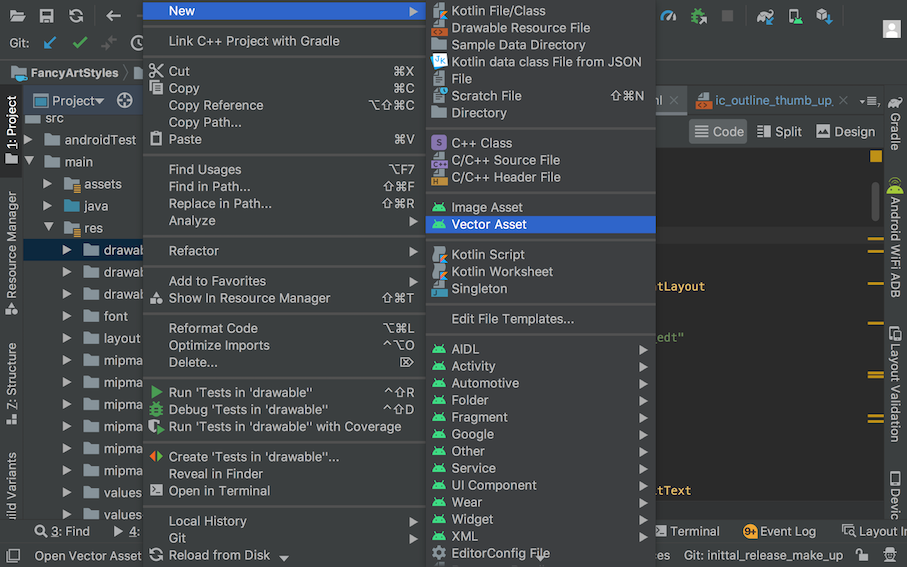Open the Fragment submenu
907x567 pixels.
click(x=540, y=417)
